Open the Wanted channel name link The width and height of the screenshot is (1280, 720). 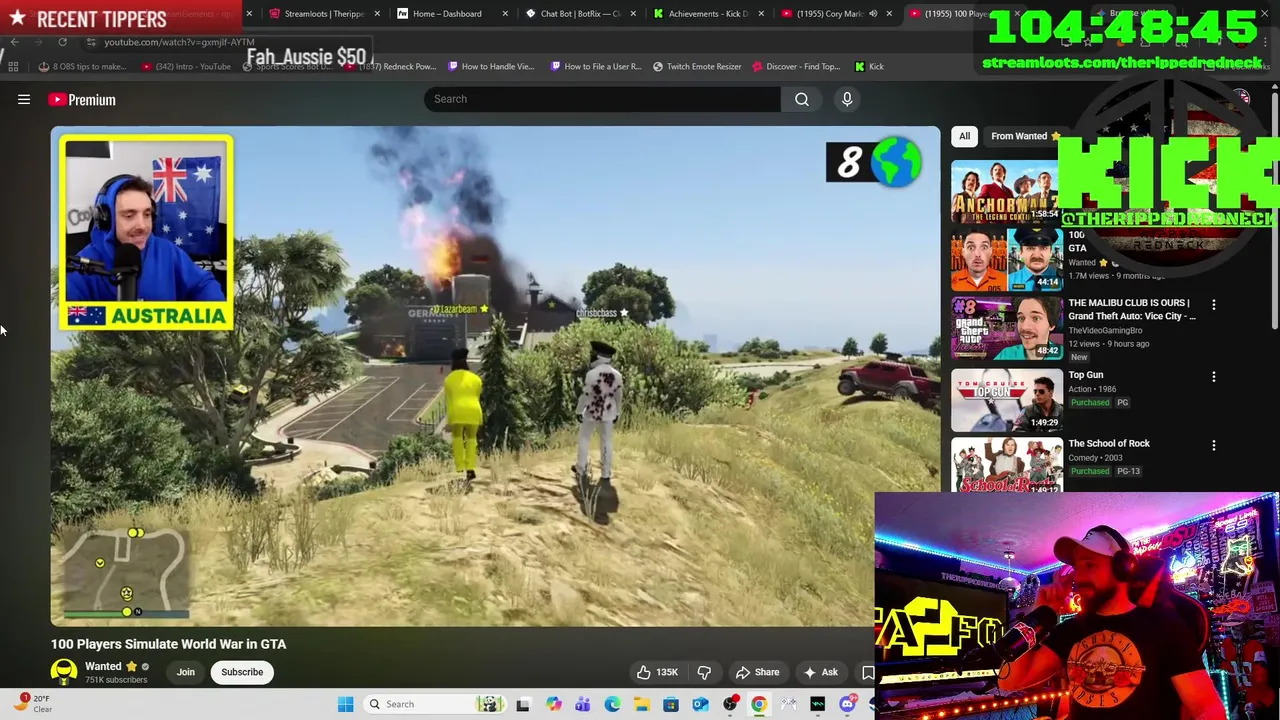click(x=103, y=666)
